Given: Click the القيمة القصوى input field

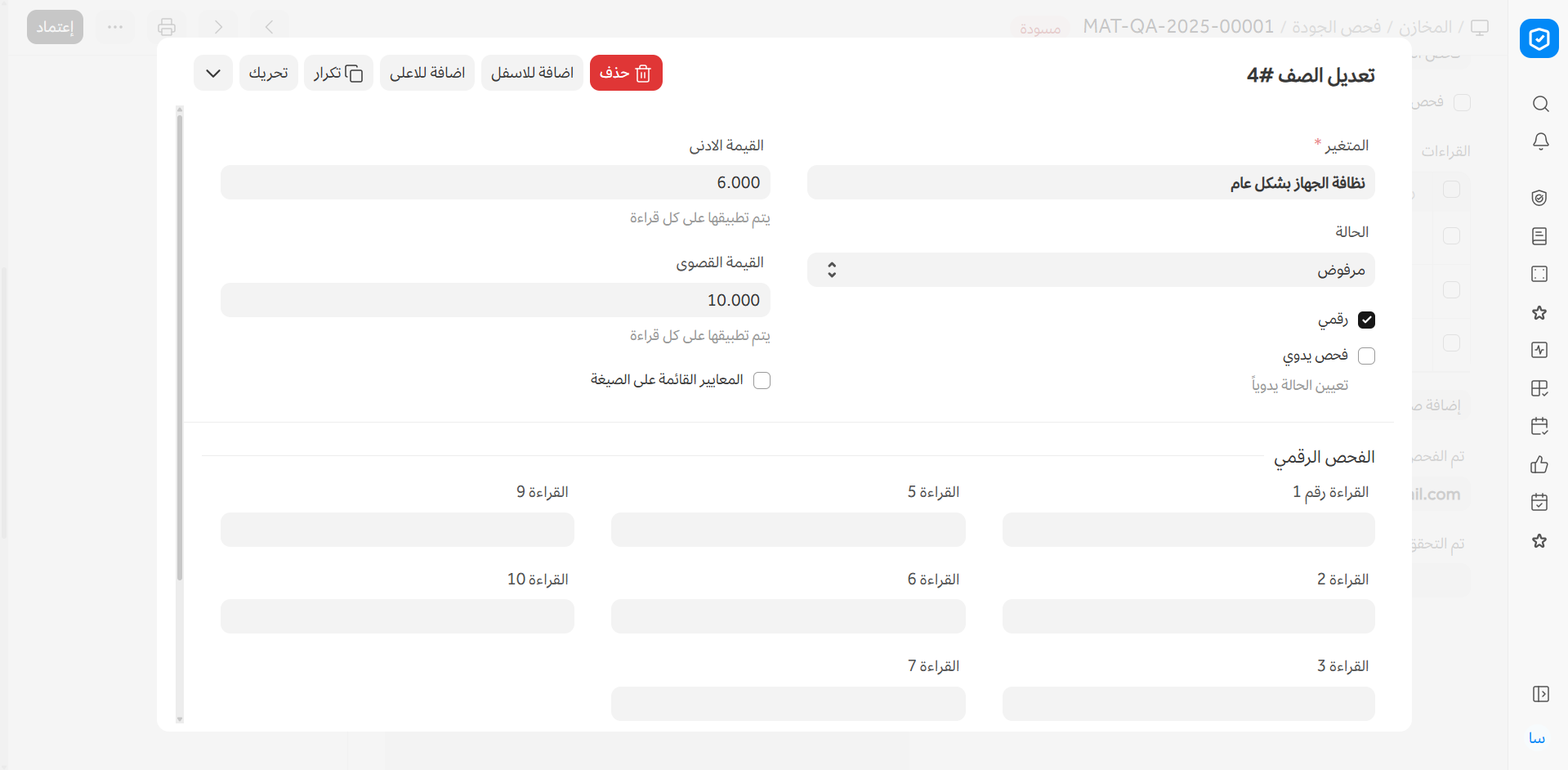Looking at the screenshot, I should click(x=495, y=300).
